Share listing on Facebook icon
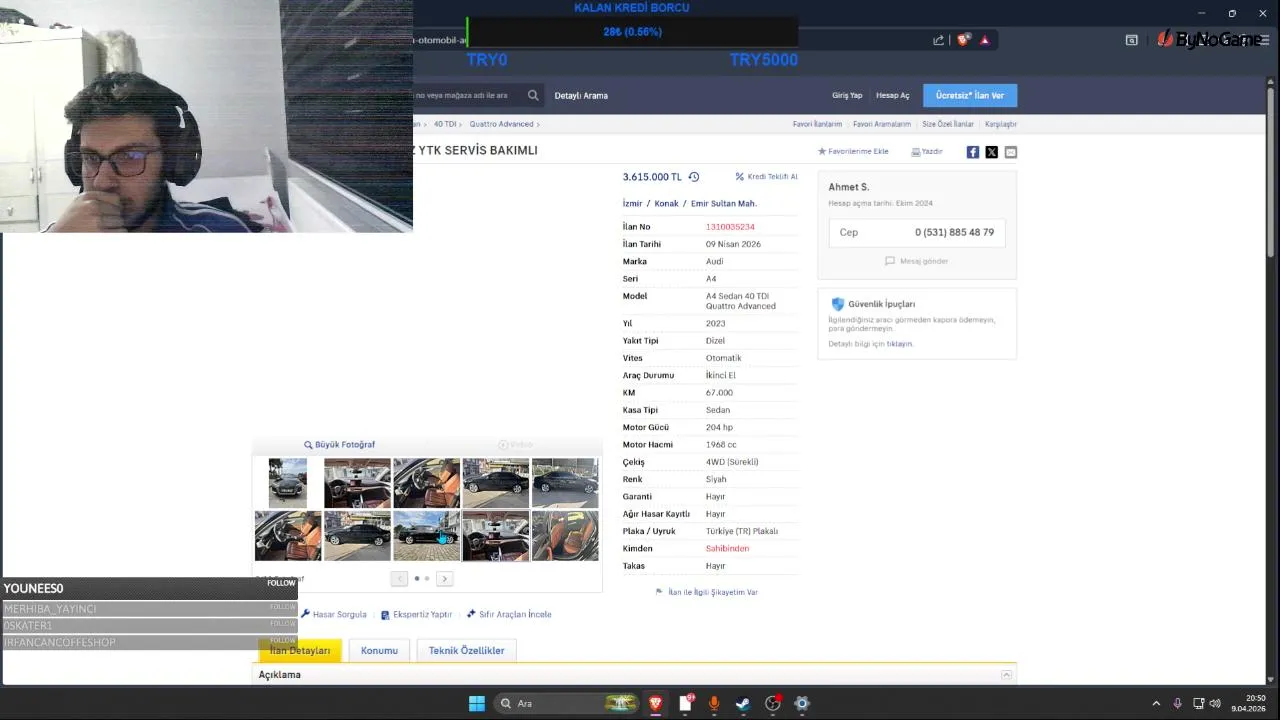Viewport: 1280px width, 720px height. click(973, 152)
